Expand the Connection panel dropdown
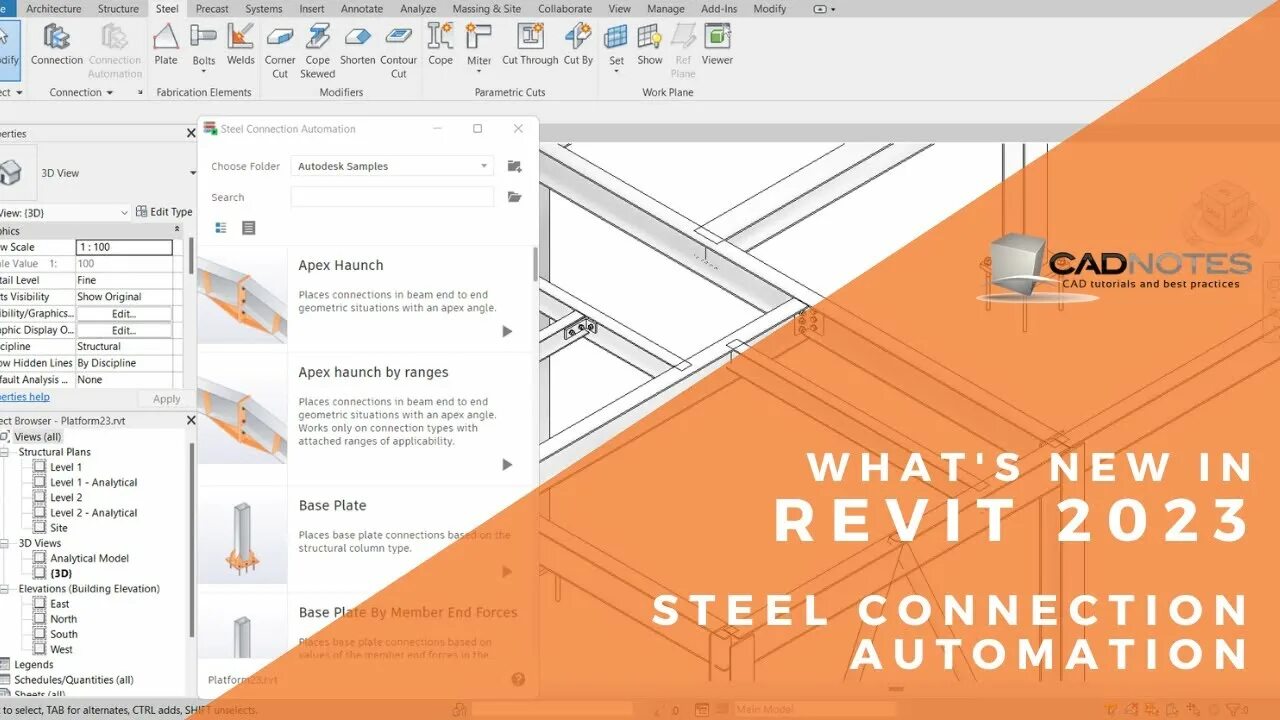The image size is (1280, 720). (110, 93)
